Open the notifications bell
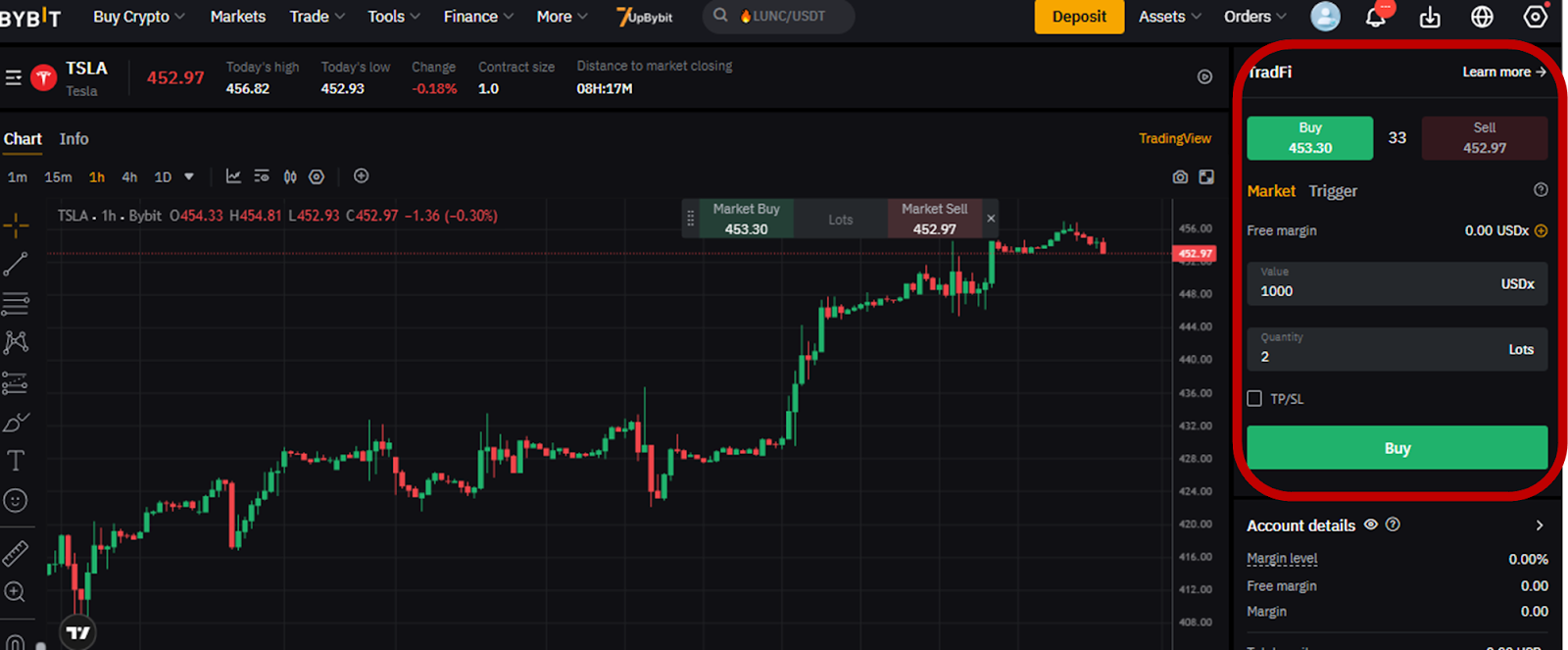 click(x=1376, y=17)
